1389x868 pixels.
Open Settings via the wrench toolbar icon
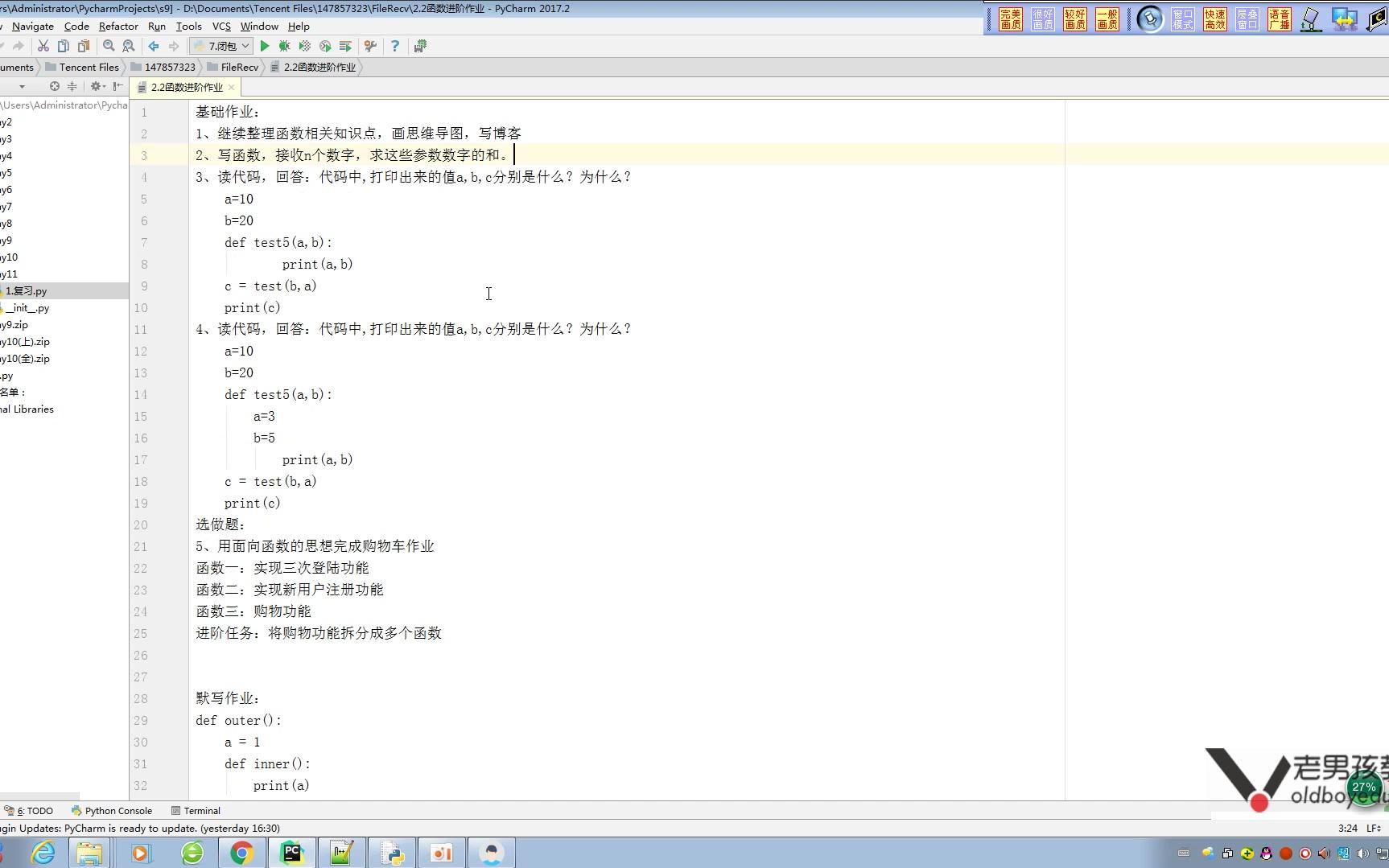(369, 46)
